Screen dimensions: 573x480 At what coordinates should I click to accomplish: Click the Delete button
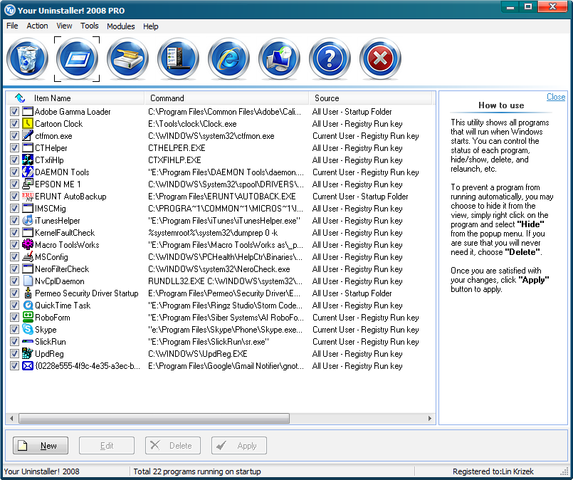point(173,445)
